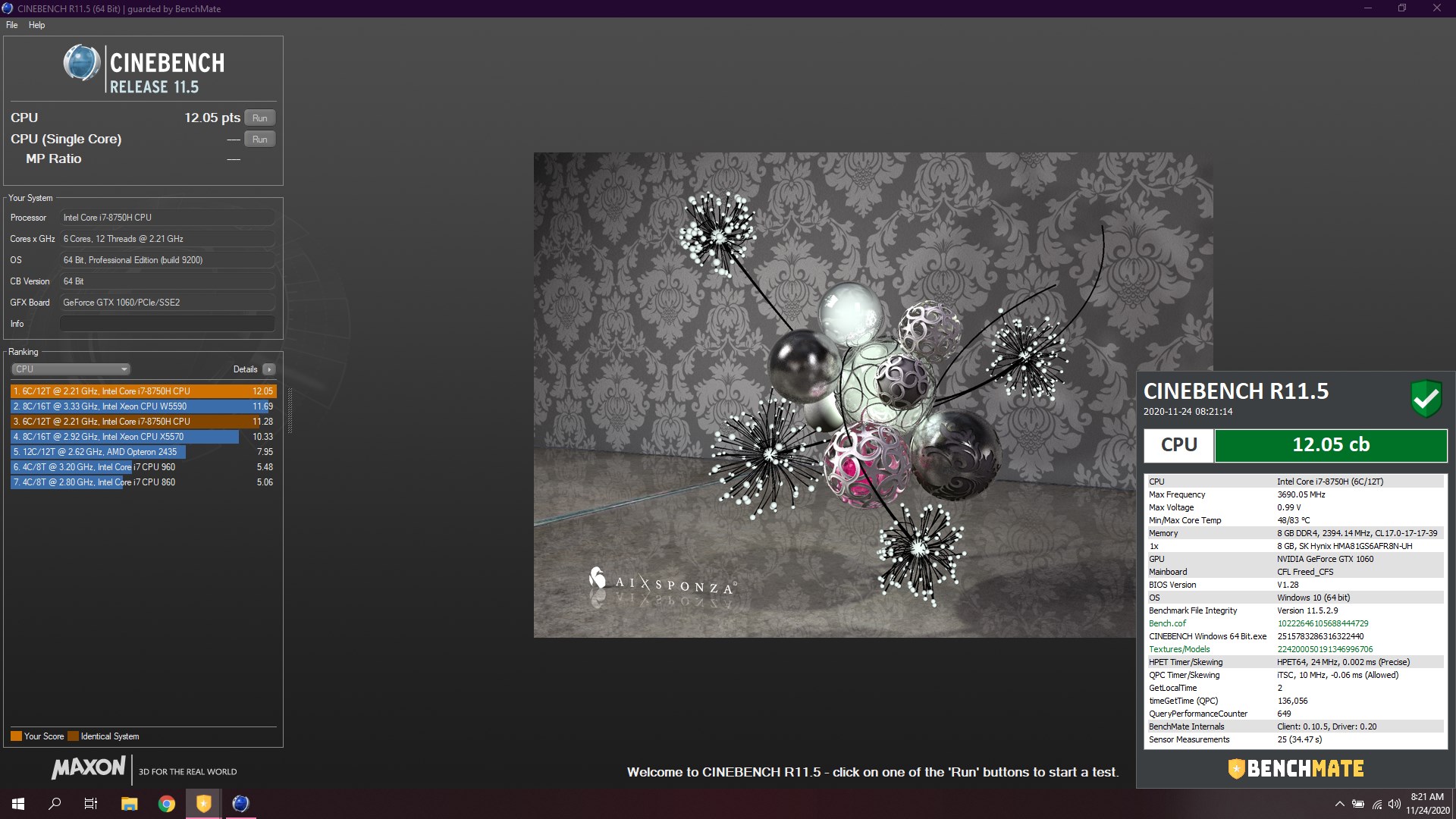Click the MAXON logo
Viewport: 1456px width, 819px height.
[88, 768]
